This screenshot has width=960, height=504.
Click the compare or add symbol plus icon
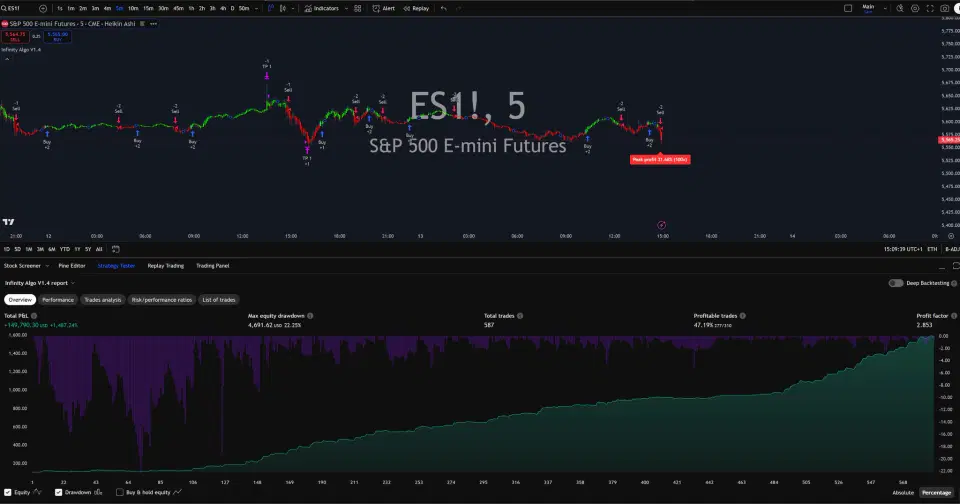[x=43, y=9]
